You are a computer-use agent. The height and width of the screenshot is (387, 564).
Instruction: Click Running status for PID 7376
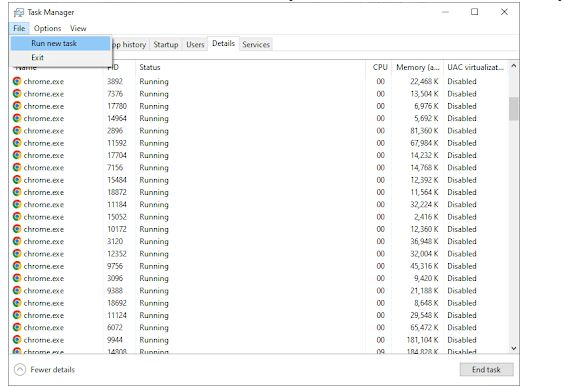coord(154,94)
